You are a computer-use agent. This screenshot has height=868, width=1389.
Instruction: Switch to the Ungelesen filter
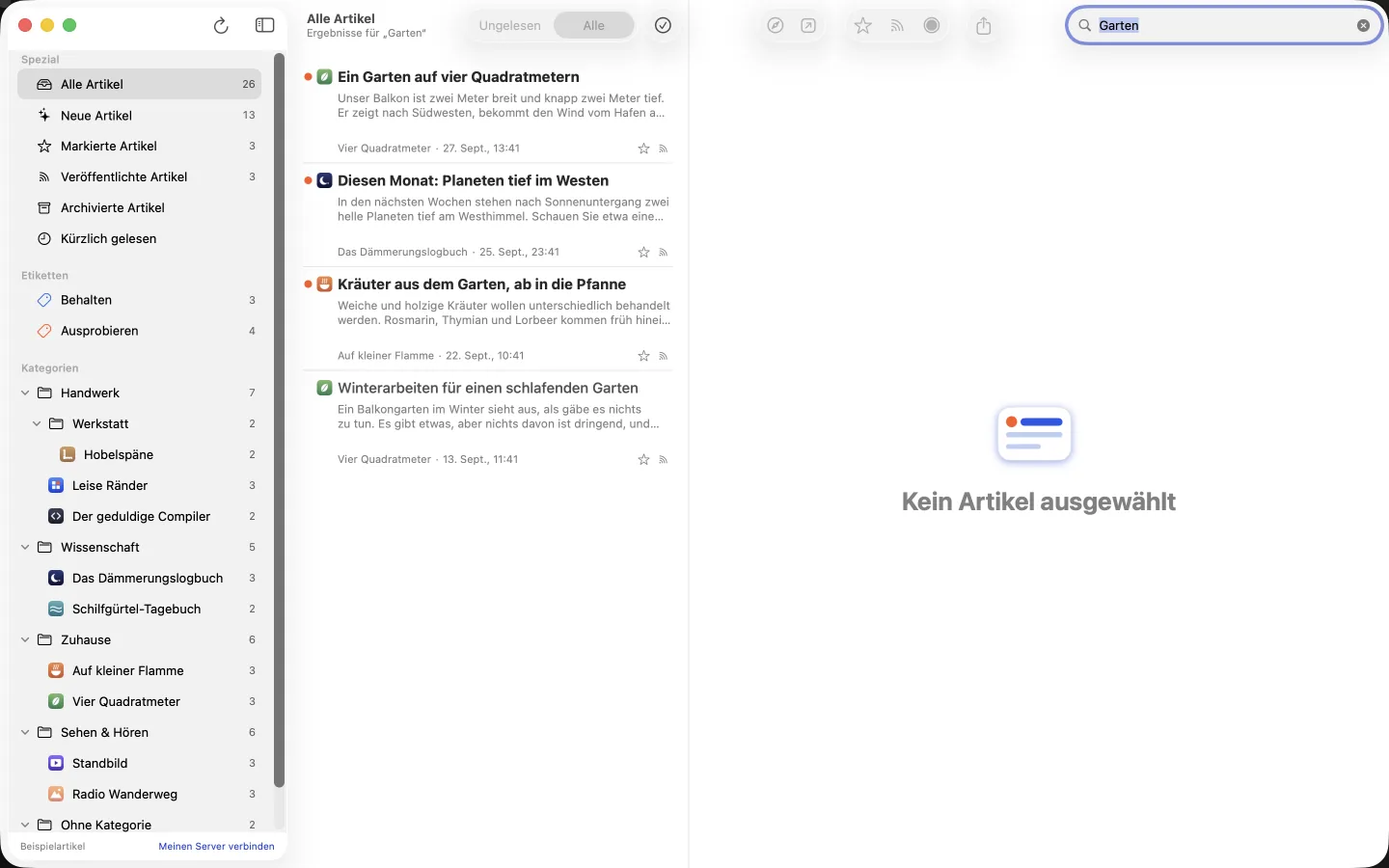(x=509, y=26)
